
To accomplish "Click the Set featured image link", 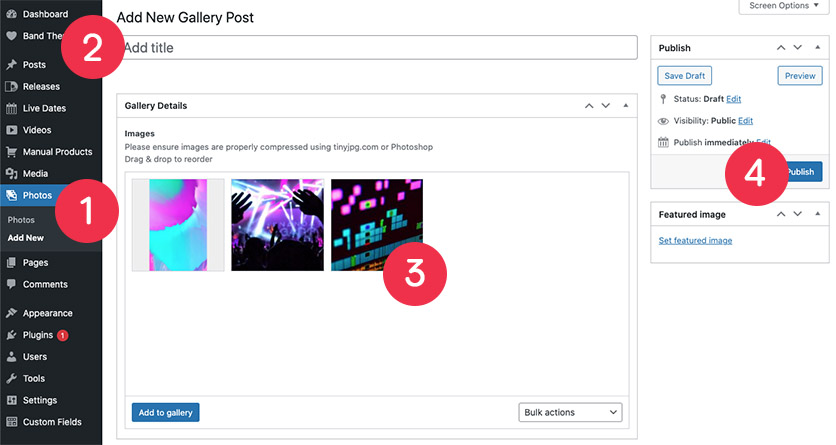I will [x=695, y=240].
